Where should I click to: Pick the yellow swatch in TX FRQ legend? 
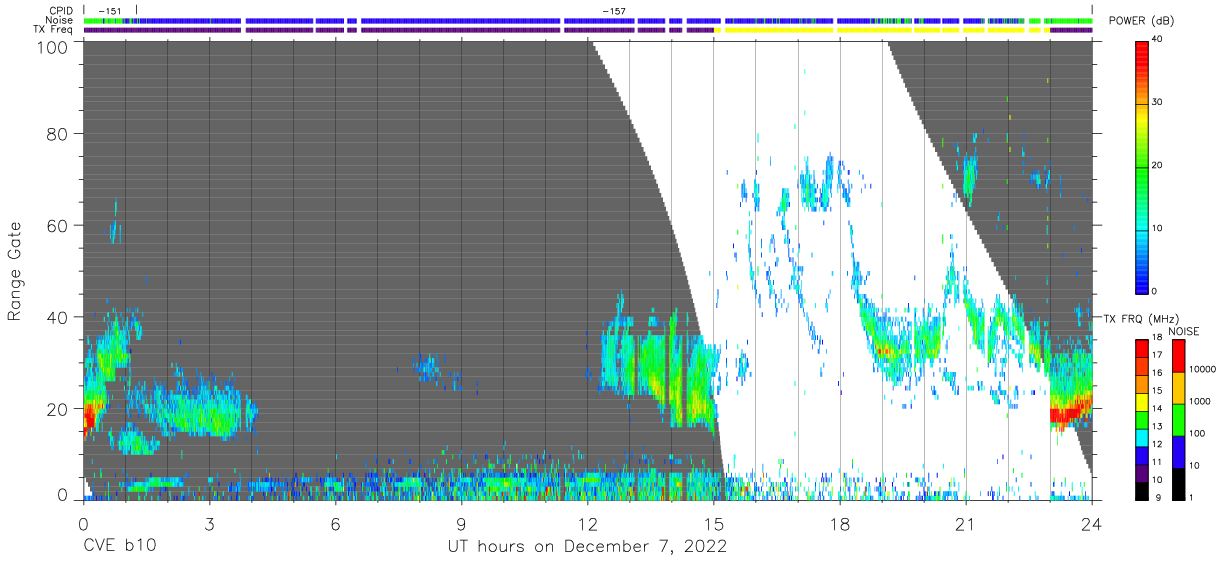click(x=1142, y=400)
